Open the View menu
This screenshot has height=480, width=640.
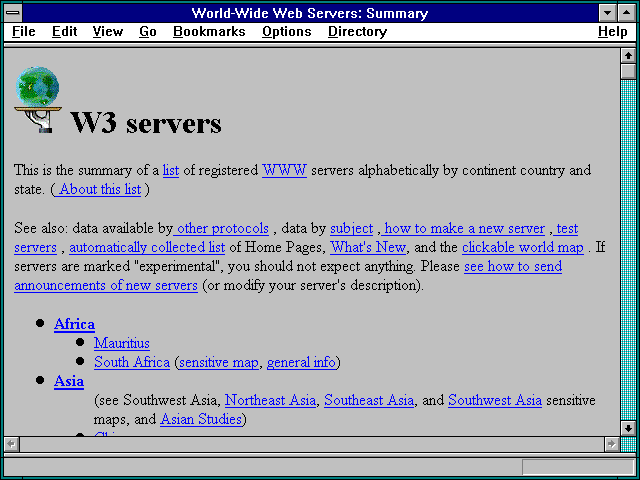(x=108, y=32)
